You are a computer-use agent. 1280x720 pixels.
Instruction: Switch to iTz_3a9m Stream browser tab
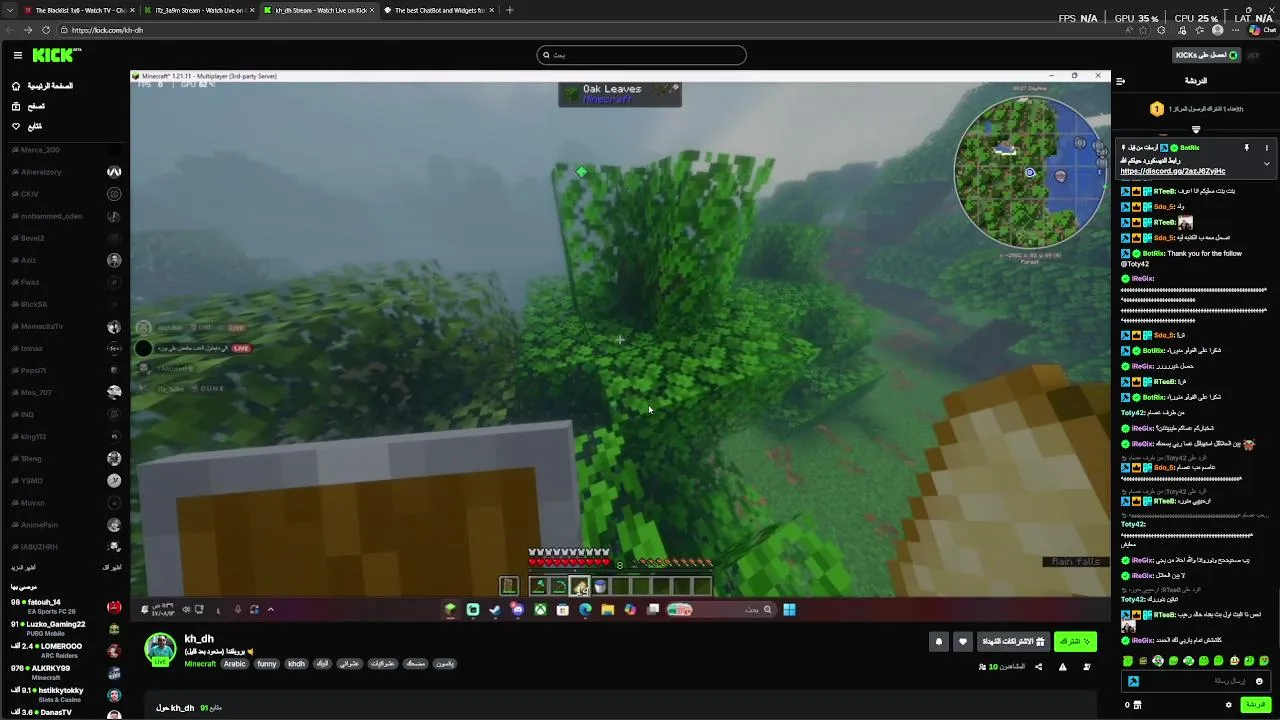click(198, 10)
